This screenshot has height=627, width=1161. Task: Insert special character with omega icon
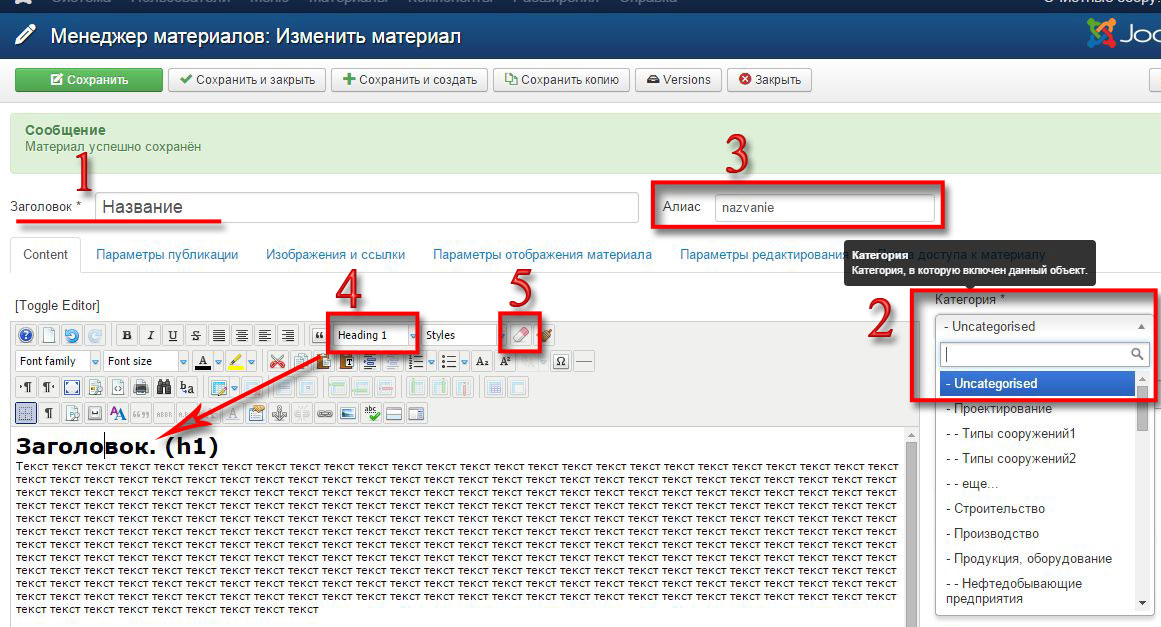pos(561,361)
